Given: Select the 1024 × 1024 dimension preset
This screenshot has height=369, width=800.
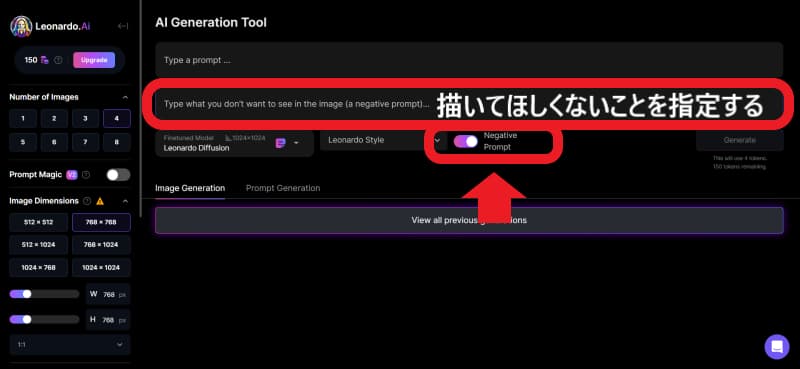Looking at the screenshot, I should click(101, 267).
